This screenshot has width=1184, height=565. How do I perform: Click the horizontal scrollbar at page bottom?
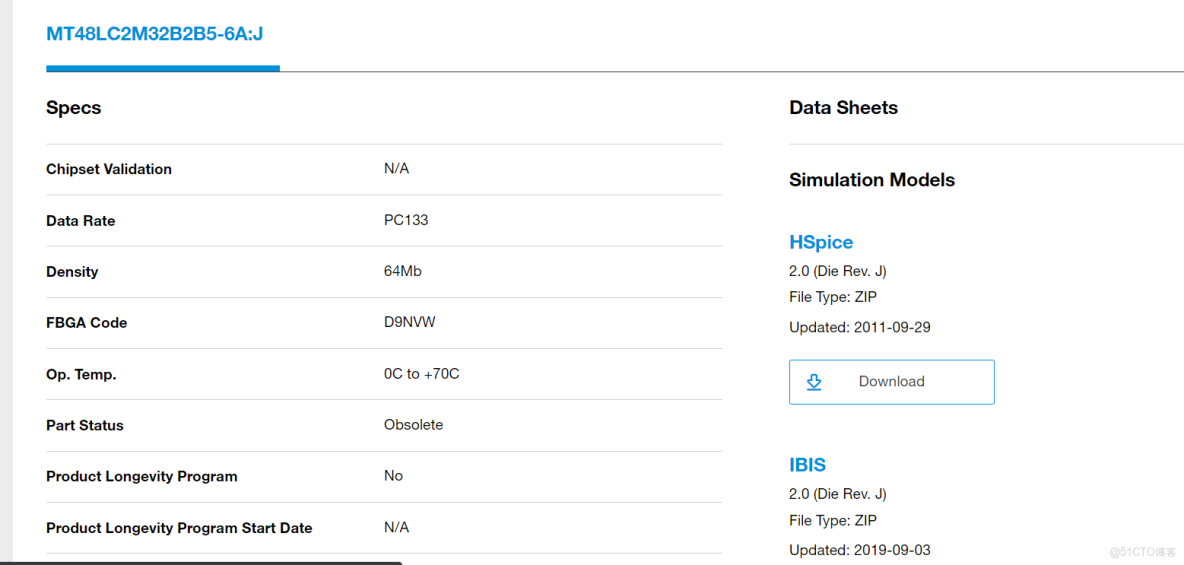coord(200,562)
